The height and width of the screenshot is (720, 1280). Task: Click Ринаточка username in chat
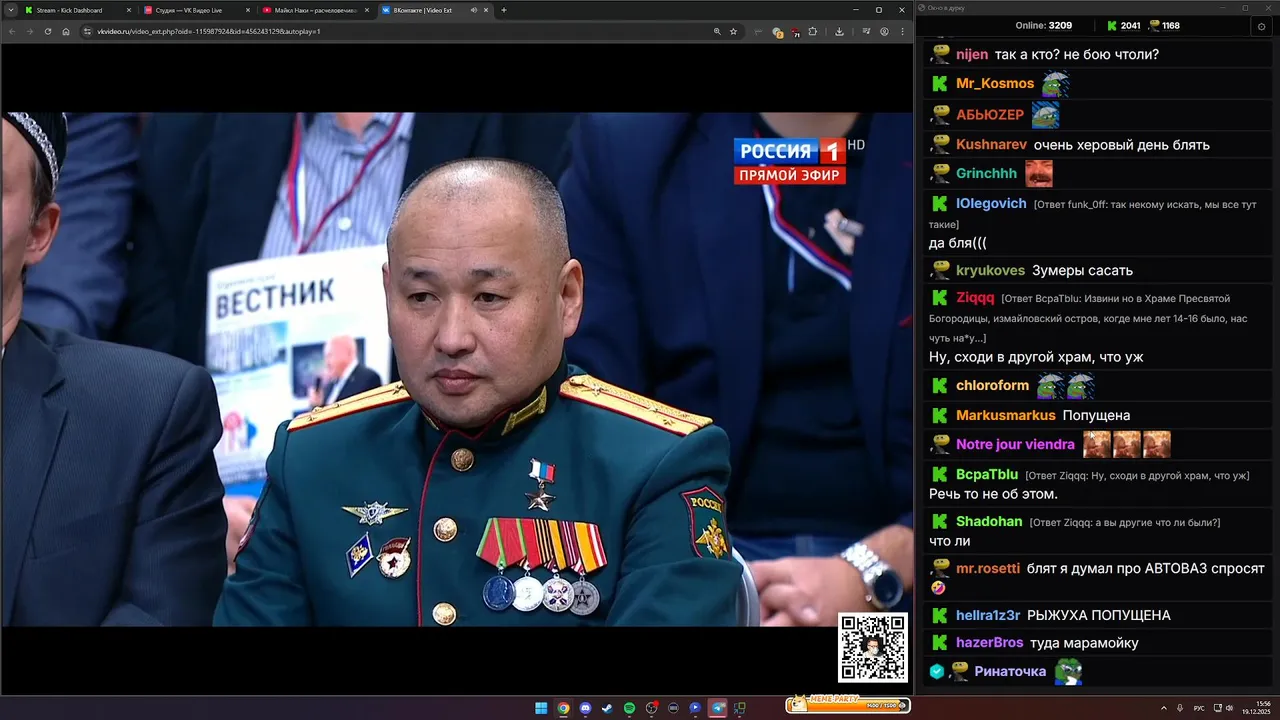click(x=1010, y=671)
